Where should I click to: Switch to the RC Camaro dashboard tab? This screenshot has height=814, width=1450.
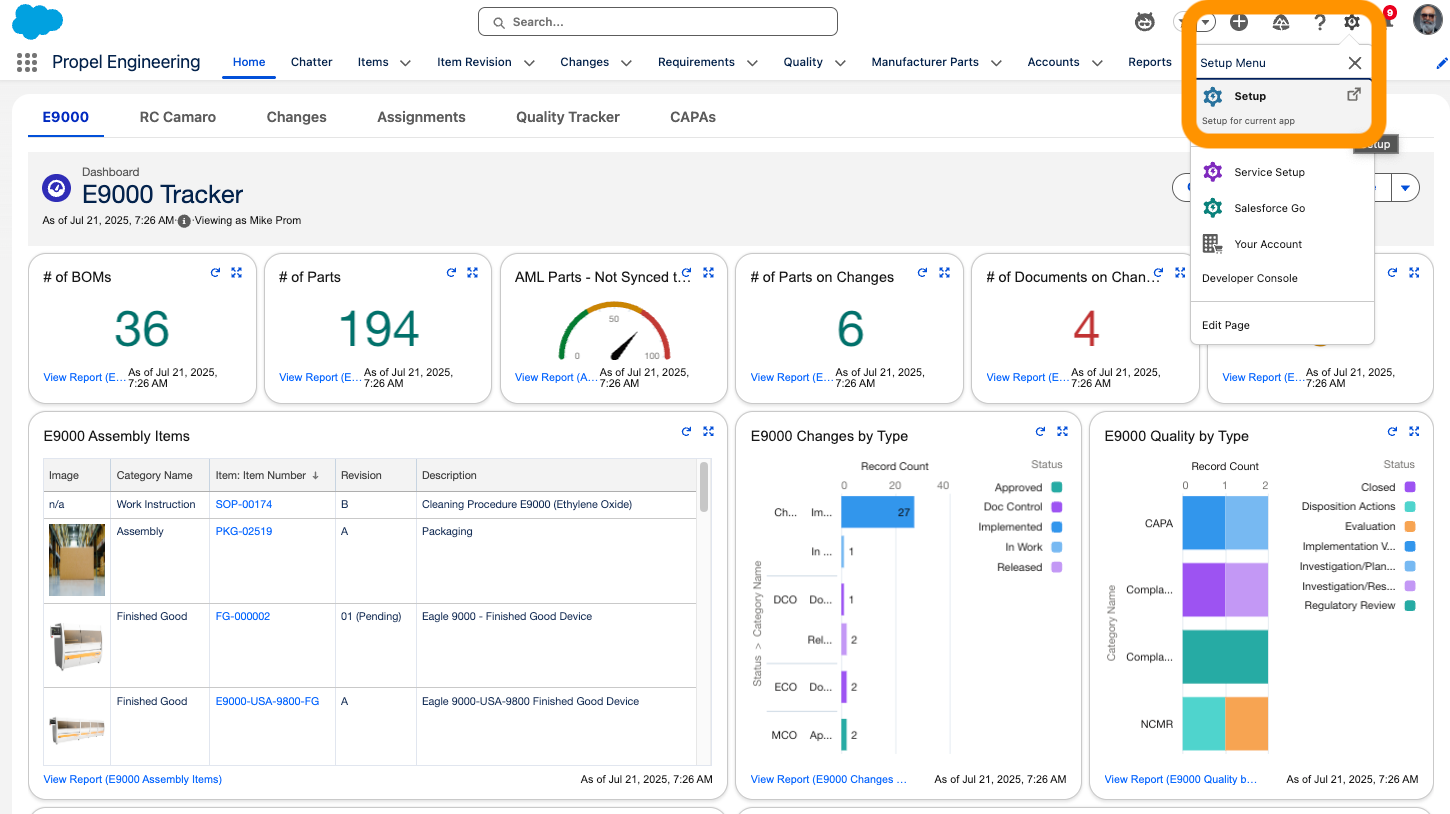(177, 117)
